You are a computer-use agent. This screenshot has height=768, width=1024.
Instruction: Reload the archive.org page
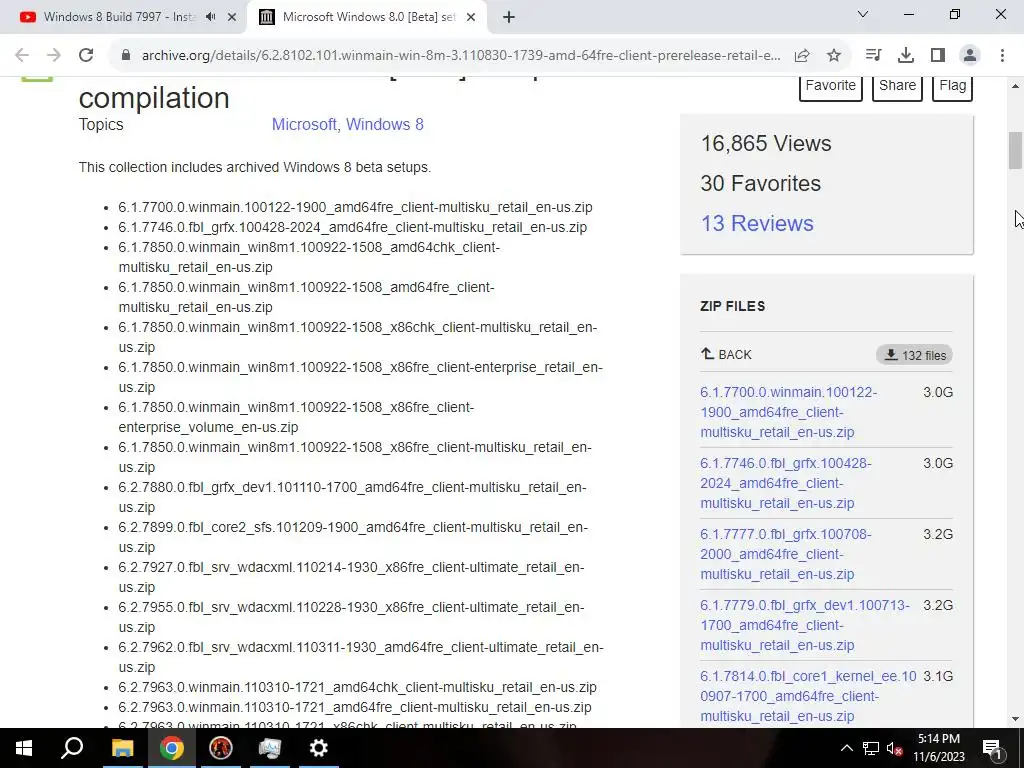86,56
